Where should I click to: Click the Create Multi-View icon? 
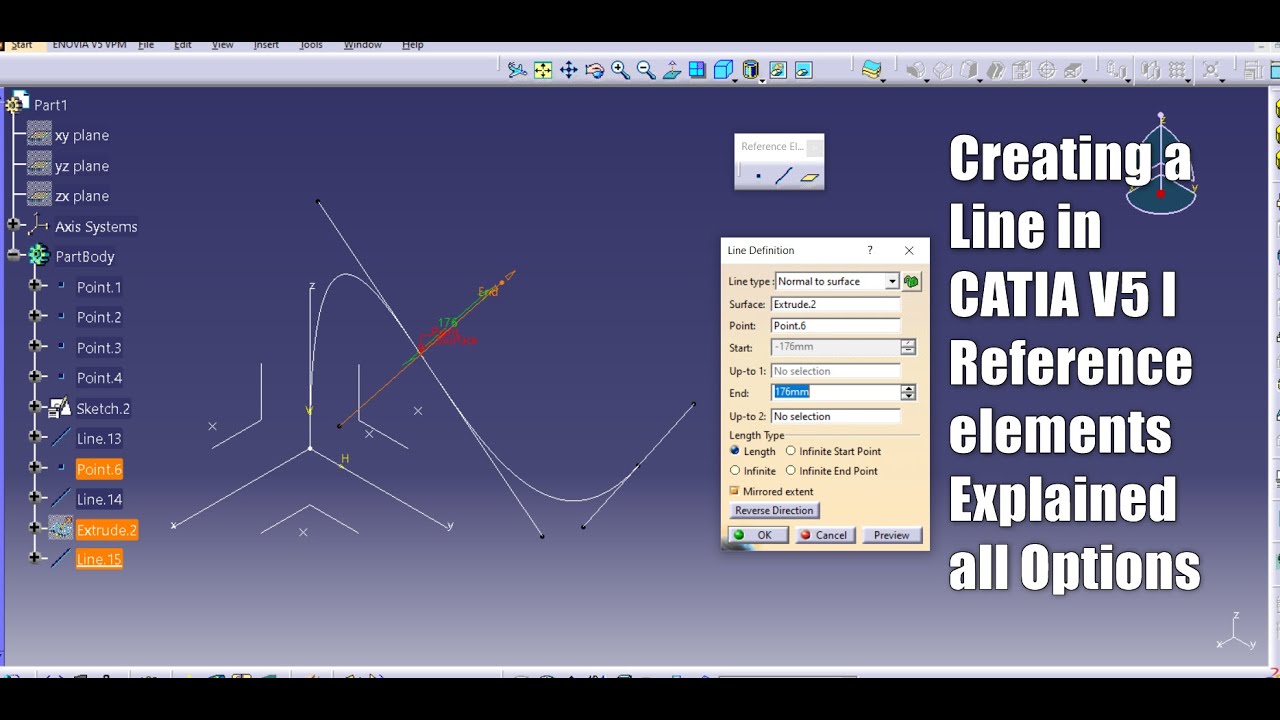click(x=697, y=70)
